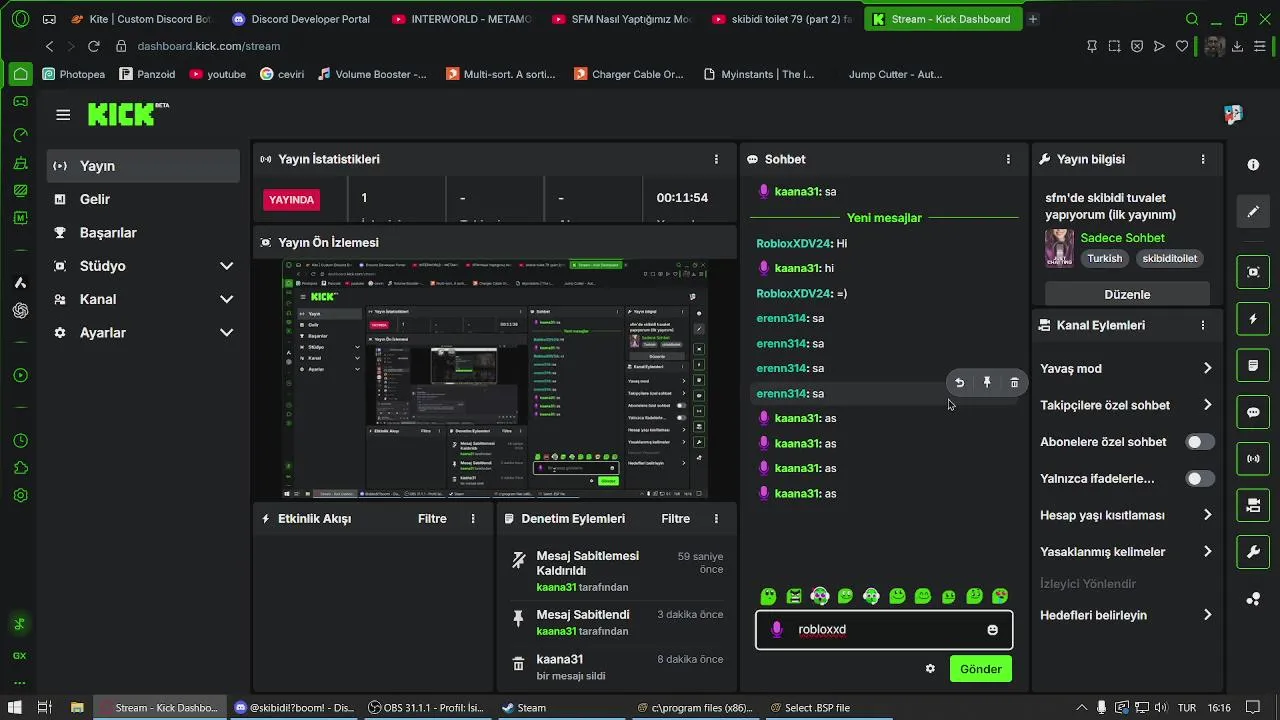Open the Discord window in taskbar
1280x720 pixels.
[x=294, y=707]
